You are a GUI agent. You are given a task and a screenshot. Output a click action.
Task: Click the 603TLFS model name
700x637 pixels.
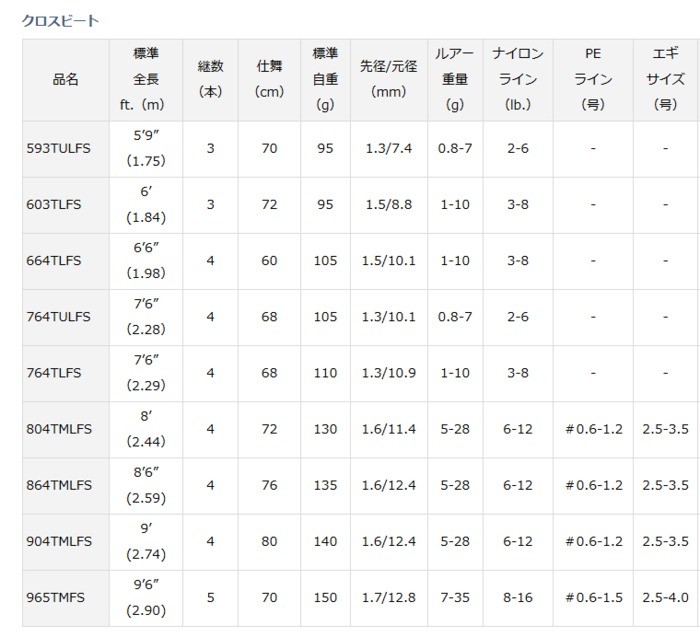point(54,205)
